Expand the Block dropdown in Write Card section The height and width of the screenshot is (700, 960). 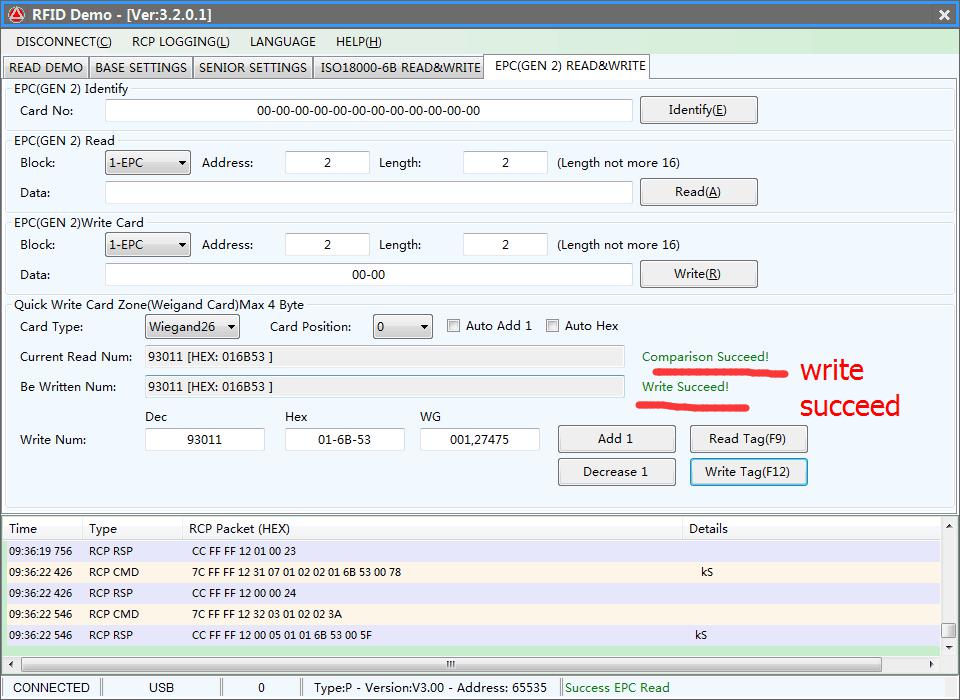coord(148,245)
